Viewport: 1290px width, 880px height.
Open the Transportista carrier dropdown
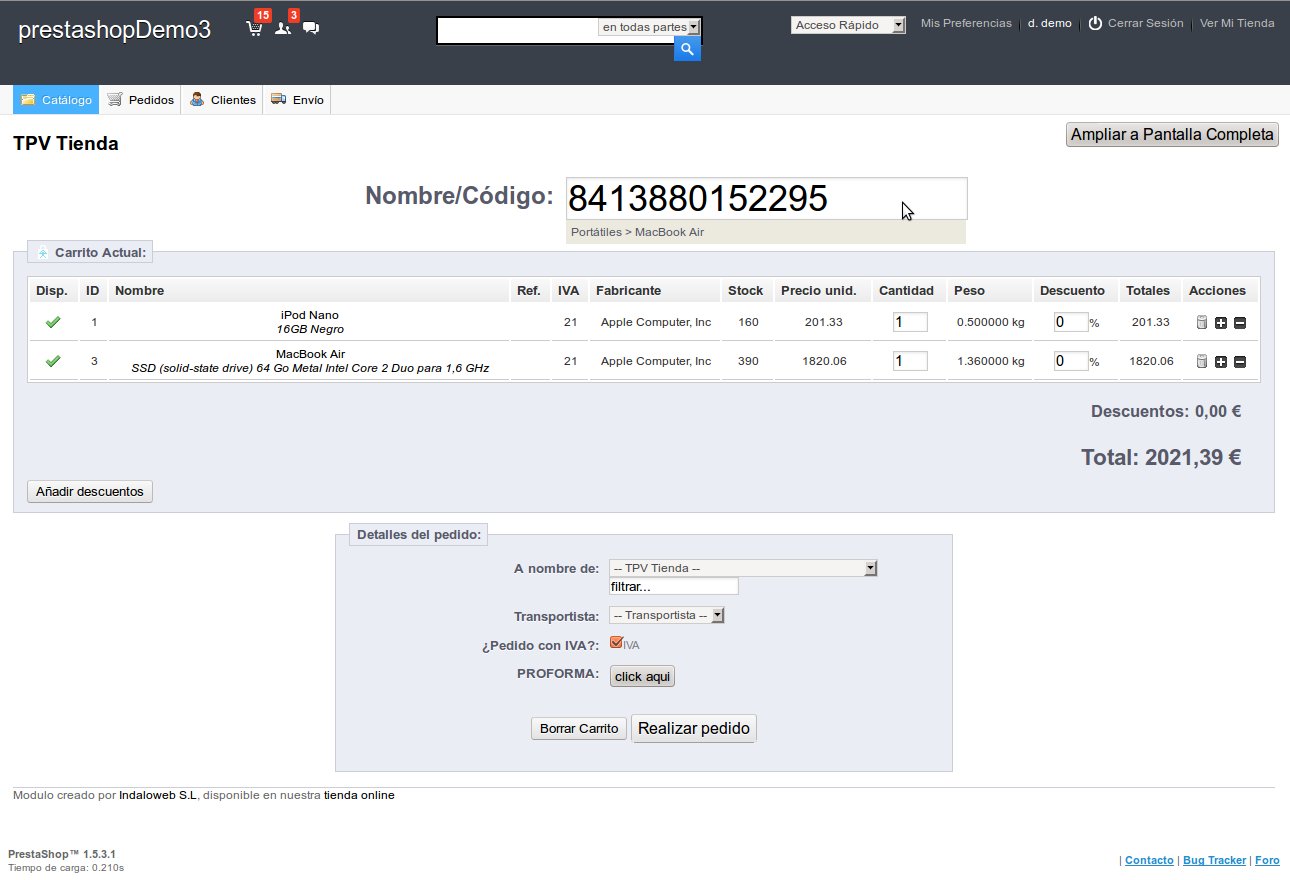pos(667,615)
